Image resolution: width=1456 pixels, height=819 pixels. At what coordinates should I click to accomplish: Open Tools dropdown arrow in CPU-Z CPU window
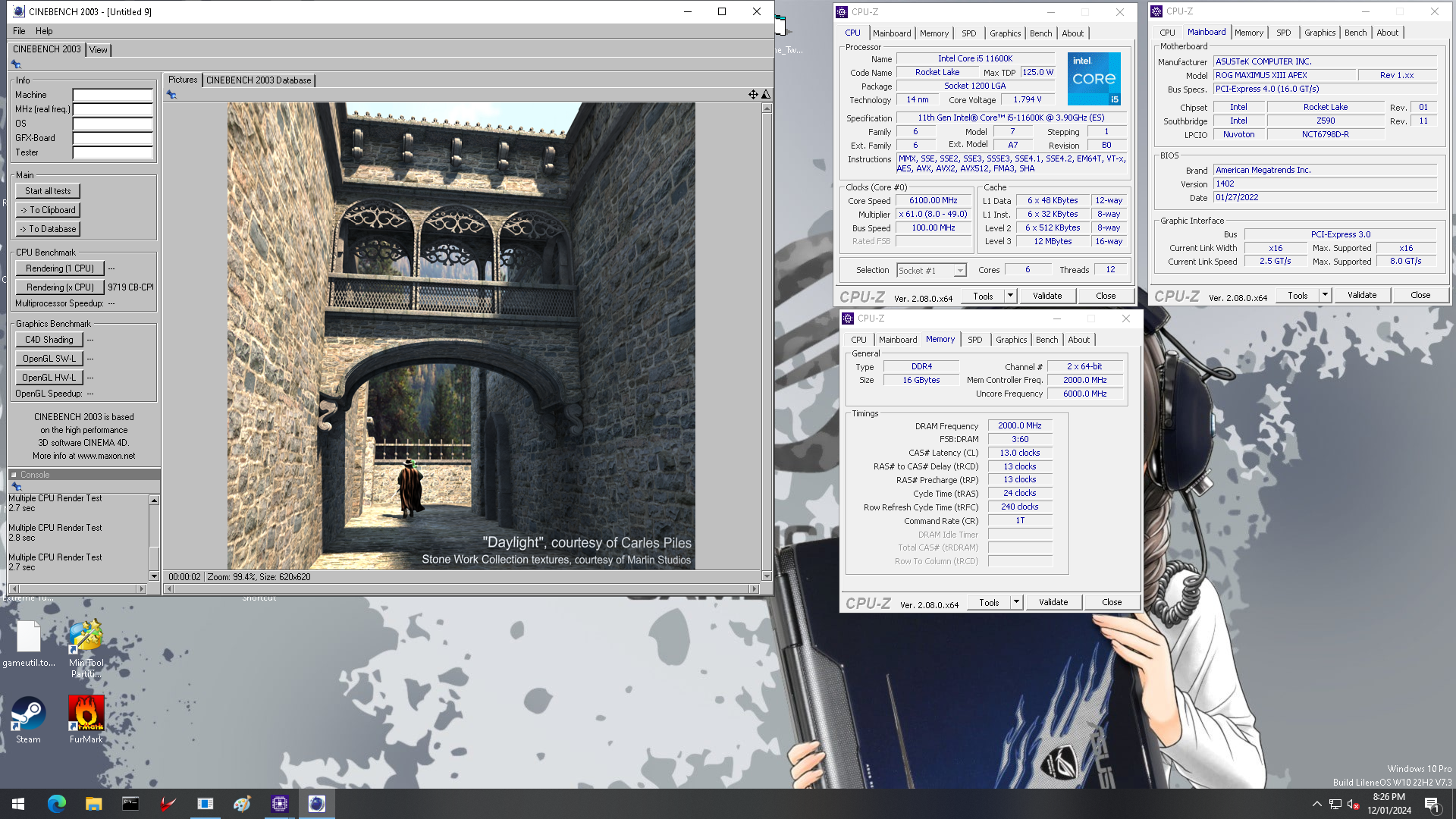click(1010, 296)
